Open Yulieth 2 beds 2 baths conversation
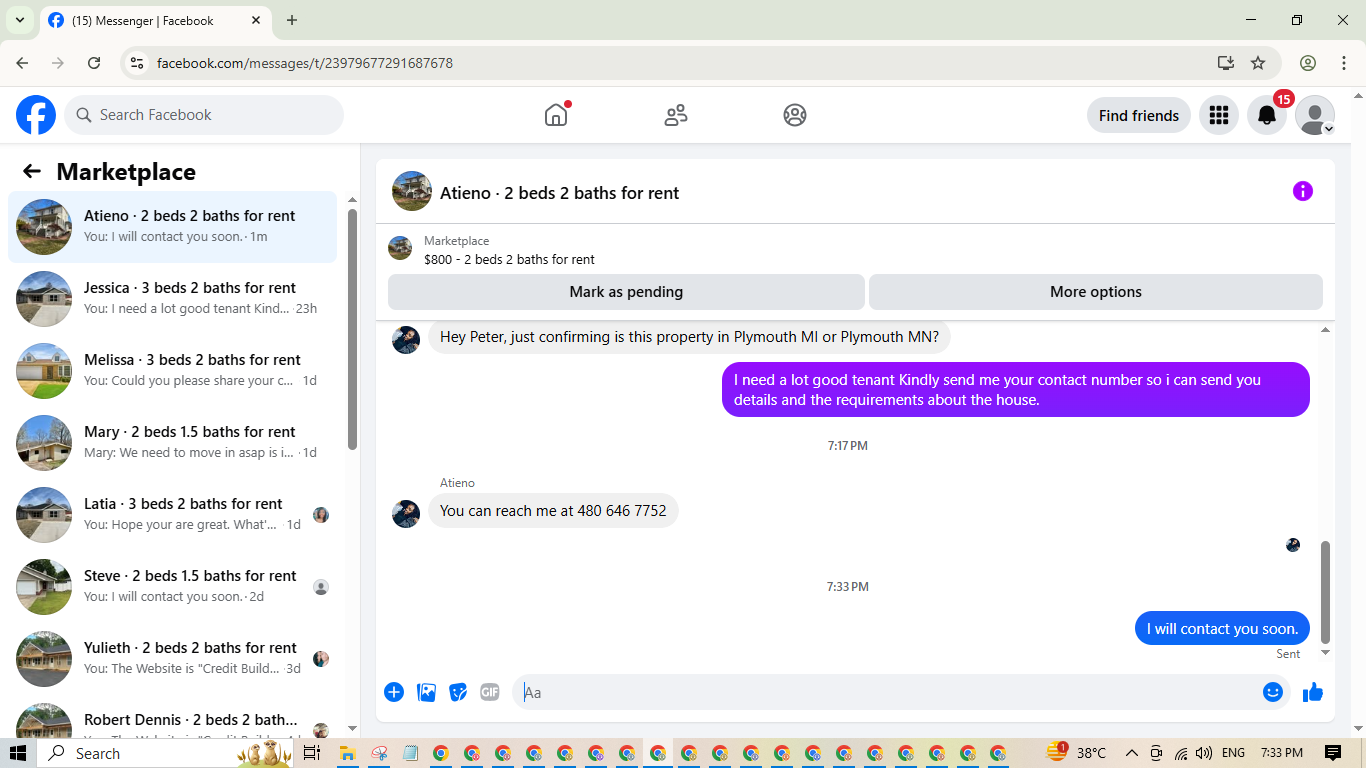 click(x=173, y=659)
